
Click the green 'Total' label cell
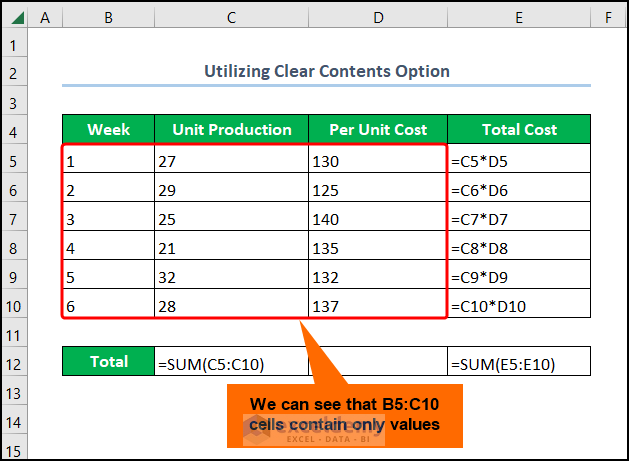click(108, 362)
